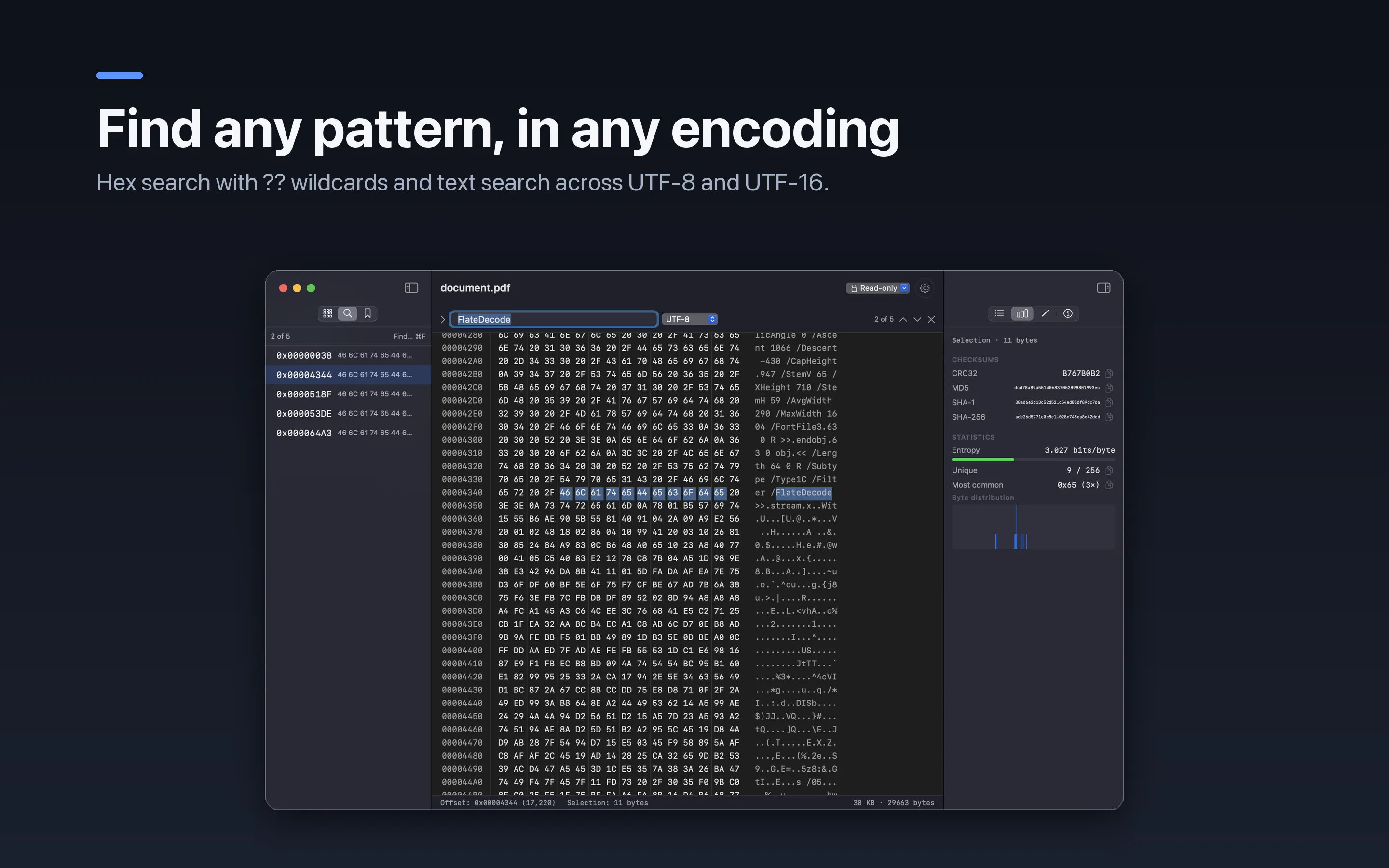This screenshot has width=1389, height=868.
Task: Click the 3.027 bits/byte entropy value
Action: 1080,450
